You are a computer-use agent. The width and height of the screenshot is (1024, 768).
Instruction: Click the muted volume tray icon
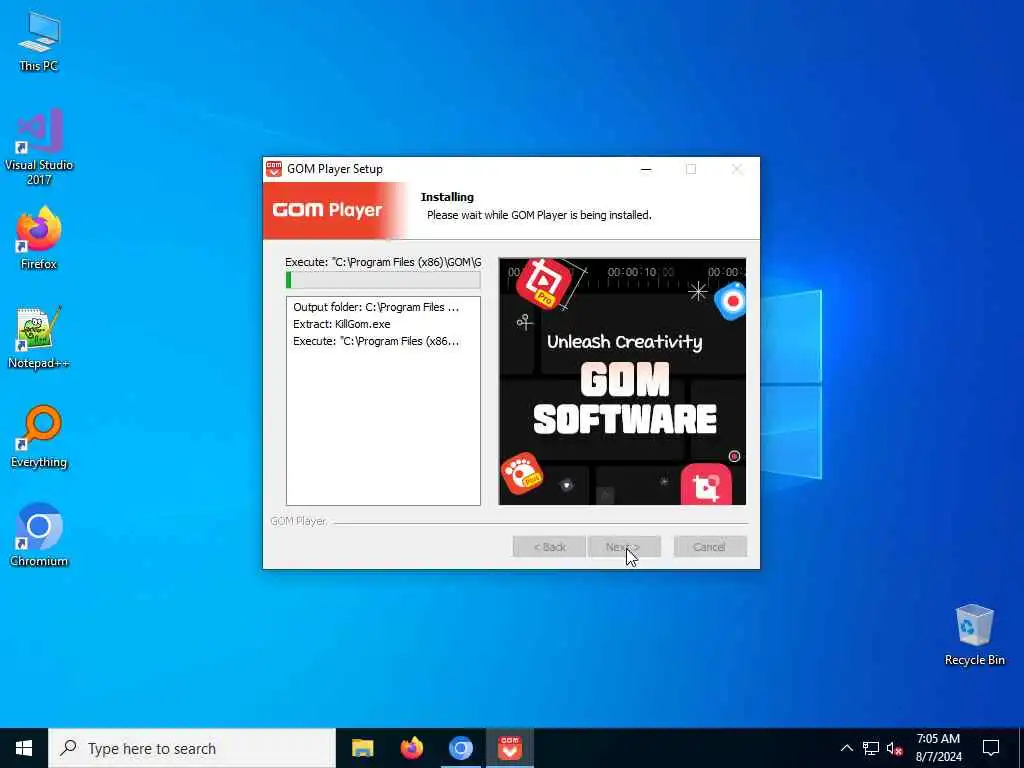click(894, 748)
